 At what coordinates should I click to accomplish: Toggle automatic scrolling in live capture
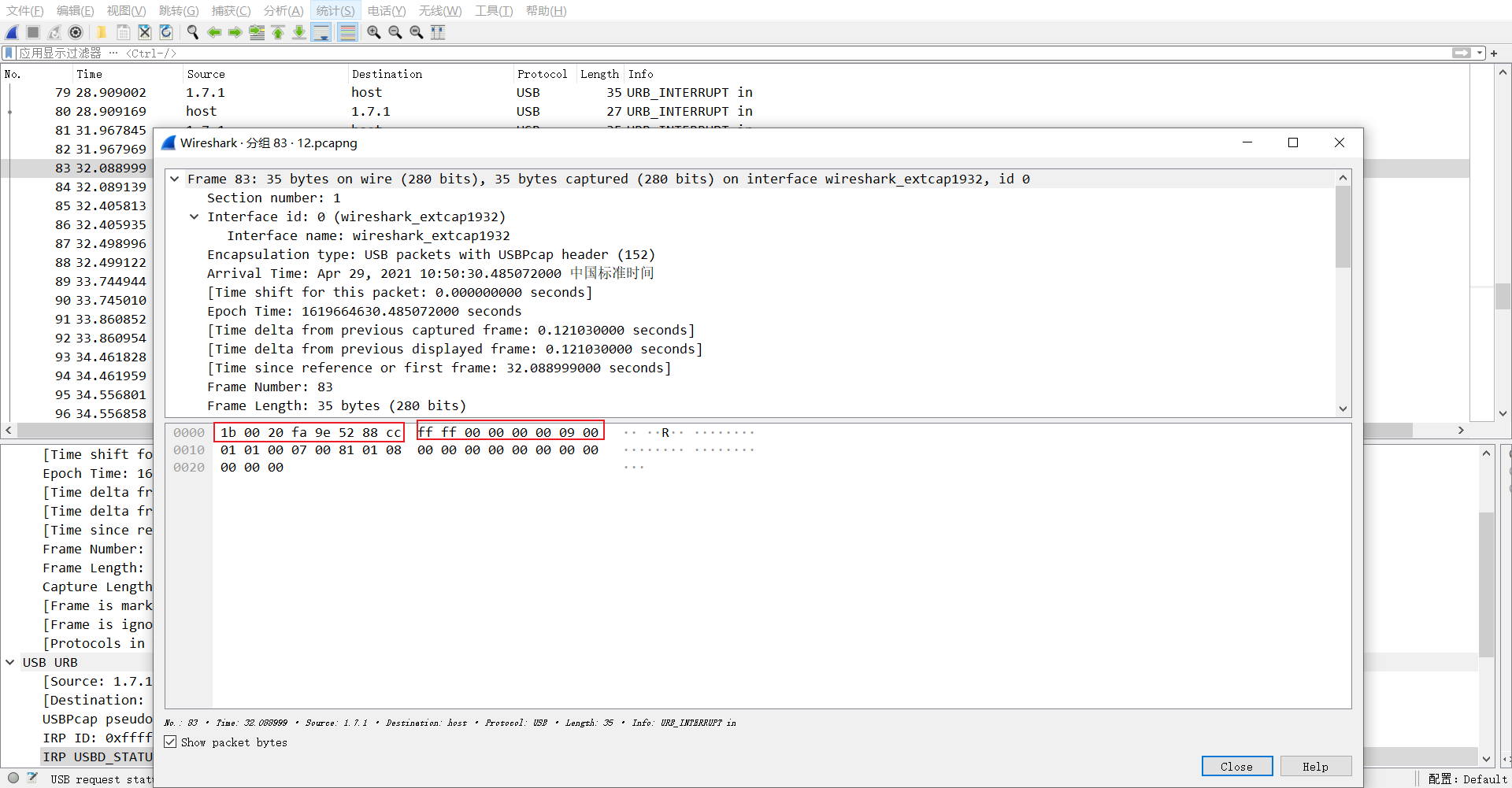click(321, 32)
